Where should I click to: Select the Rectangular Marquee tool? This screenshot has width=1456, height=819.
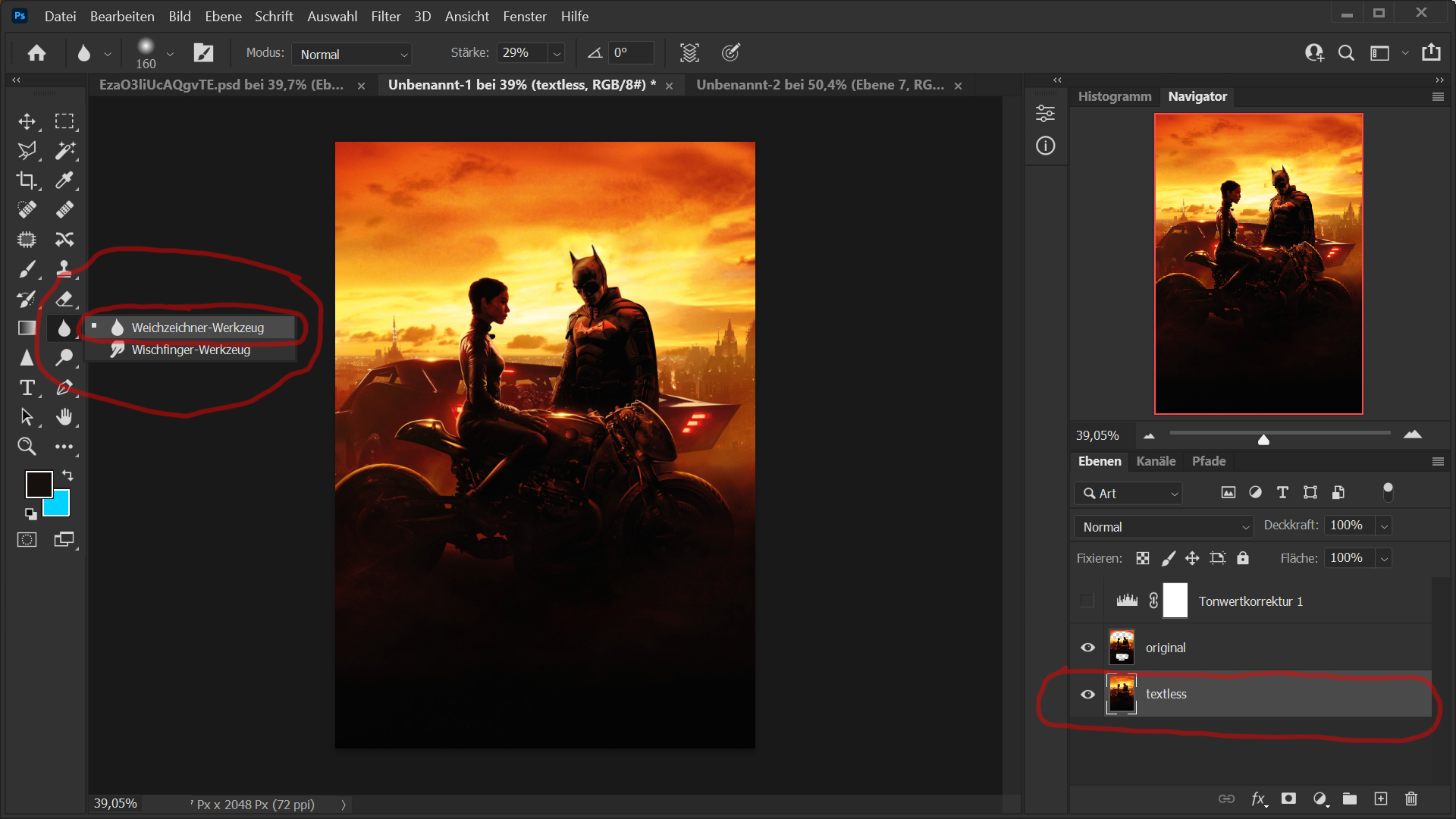point(64,121)
